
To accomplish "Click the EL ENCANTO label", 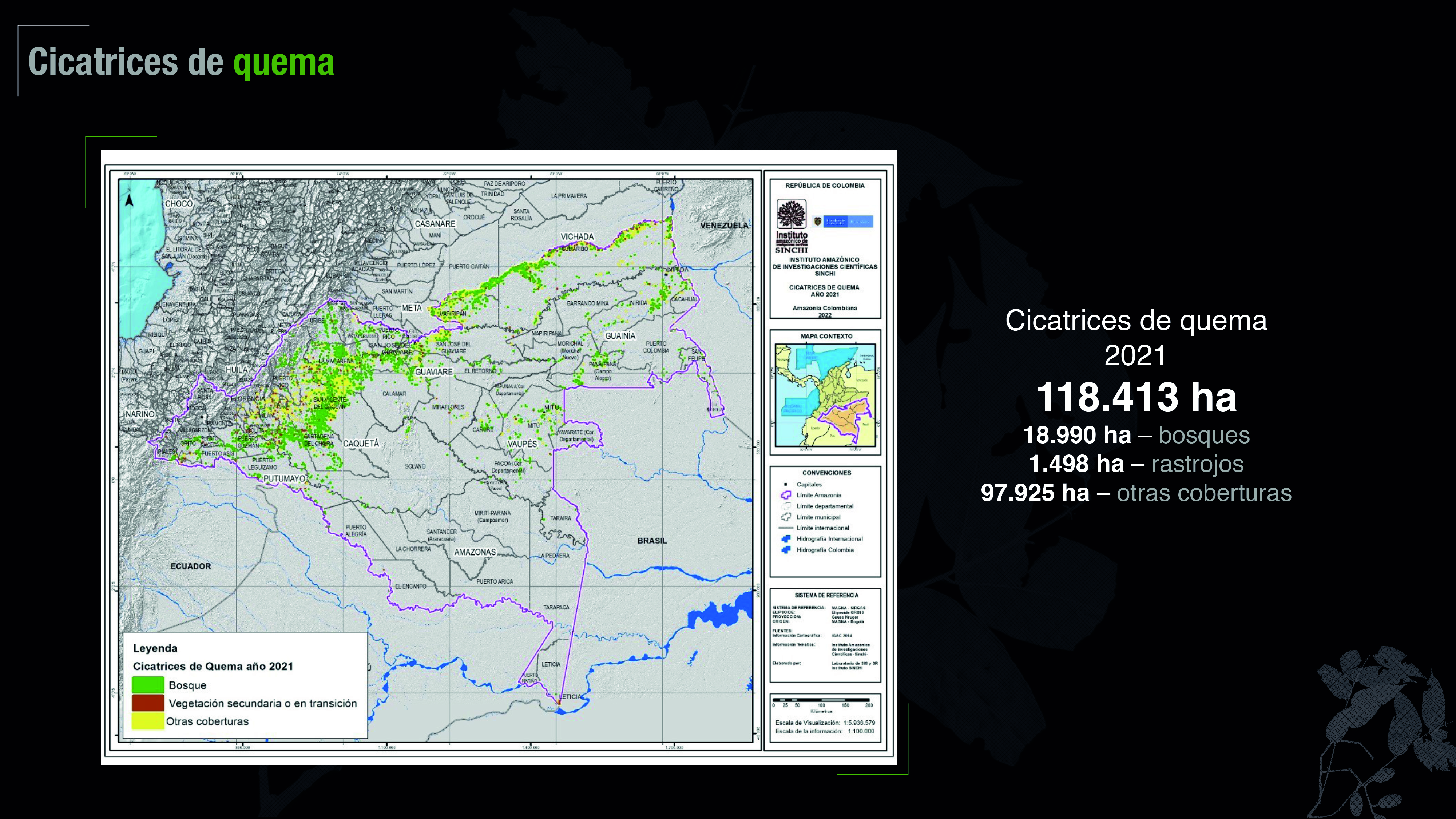I will (x=410, y=586).
